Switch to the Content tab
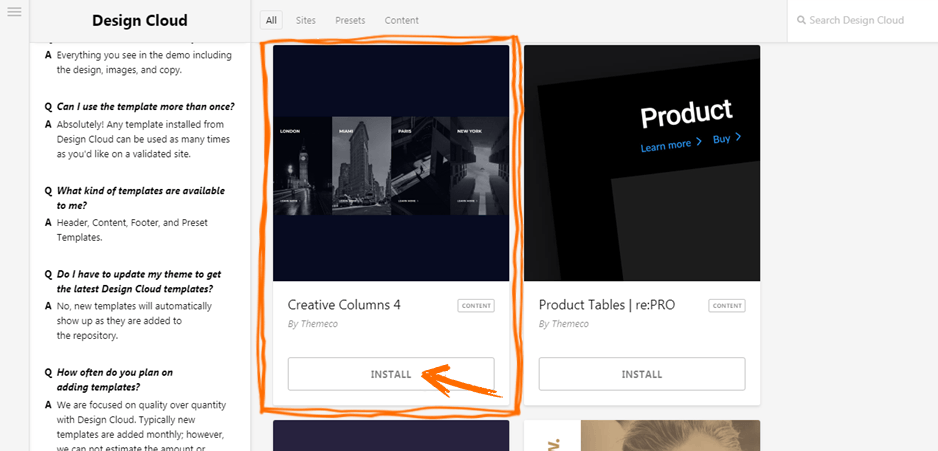Viewport: 938px width, 451px height. (401, 20)
